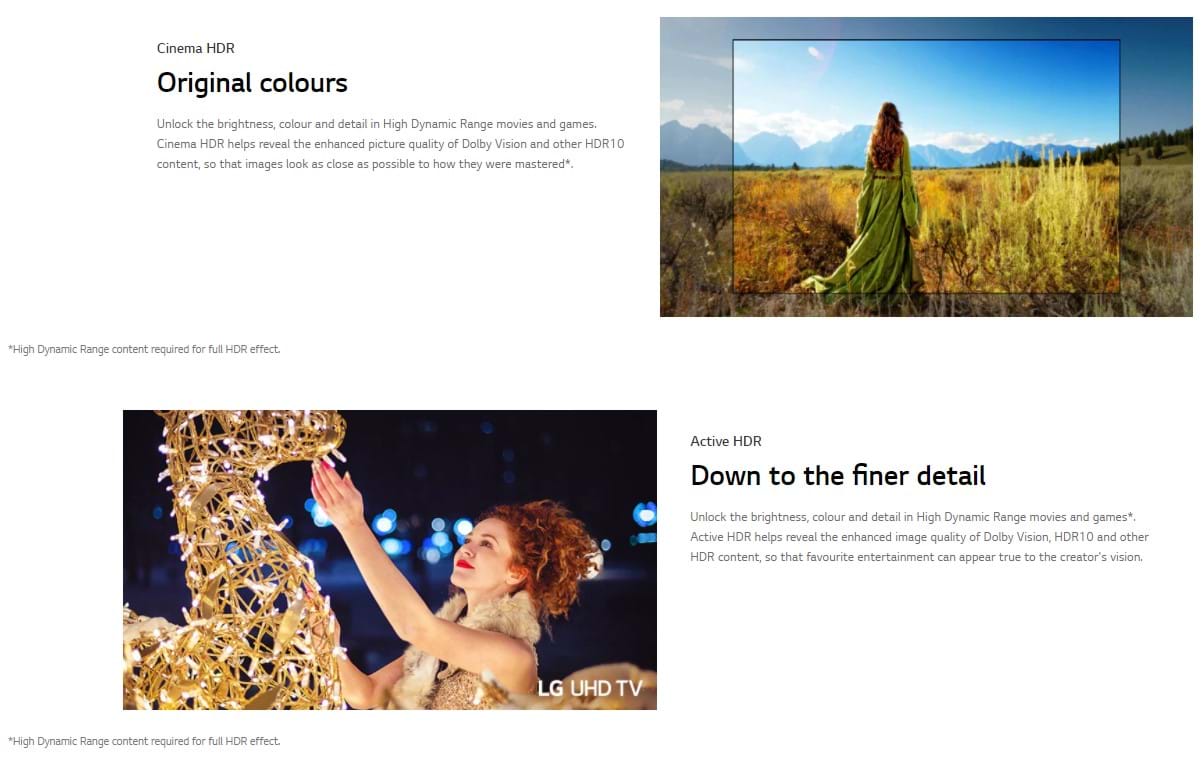This screenshot has height=761, width=1202.
Task: Click the Original colours heading
Action: [252, 82]
